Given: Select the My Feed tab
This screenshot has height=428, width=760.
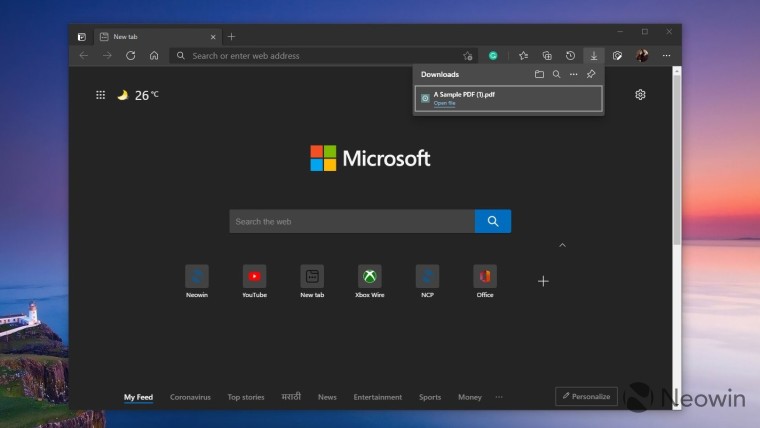Looking at the screenshot, I should click(x=138, y=397).
